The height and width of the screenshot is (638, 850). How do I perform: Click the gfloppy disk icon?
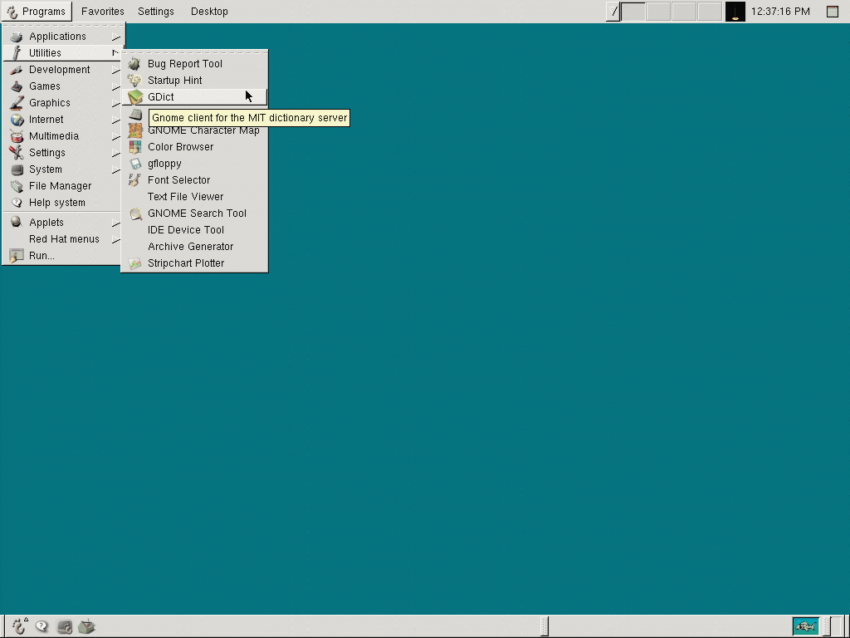click(135, 164)
